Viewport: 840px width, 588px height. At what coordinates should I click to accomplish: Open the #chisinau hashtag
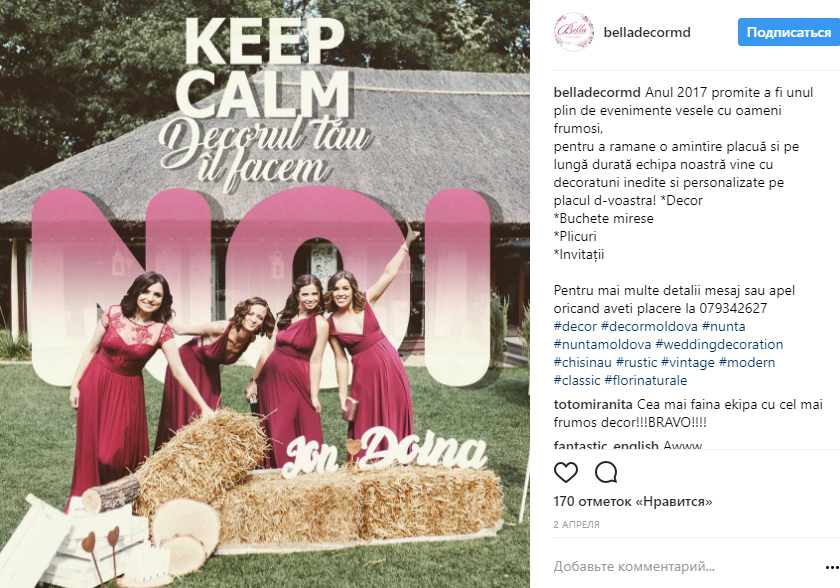[582, 362]
